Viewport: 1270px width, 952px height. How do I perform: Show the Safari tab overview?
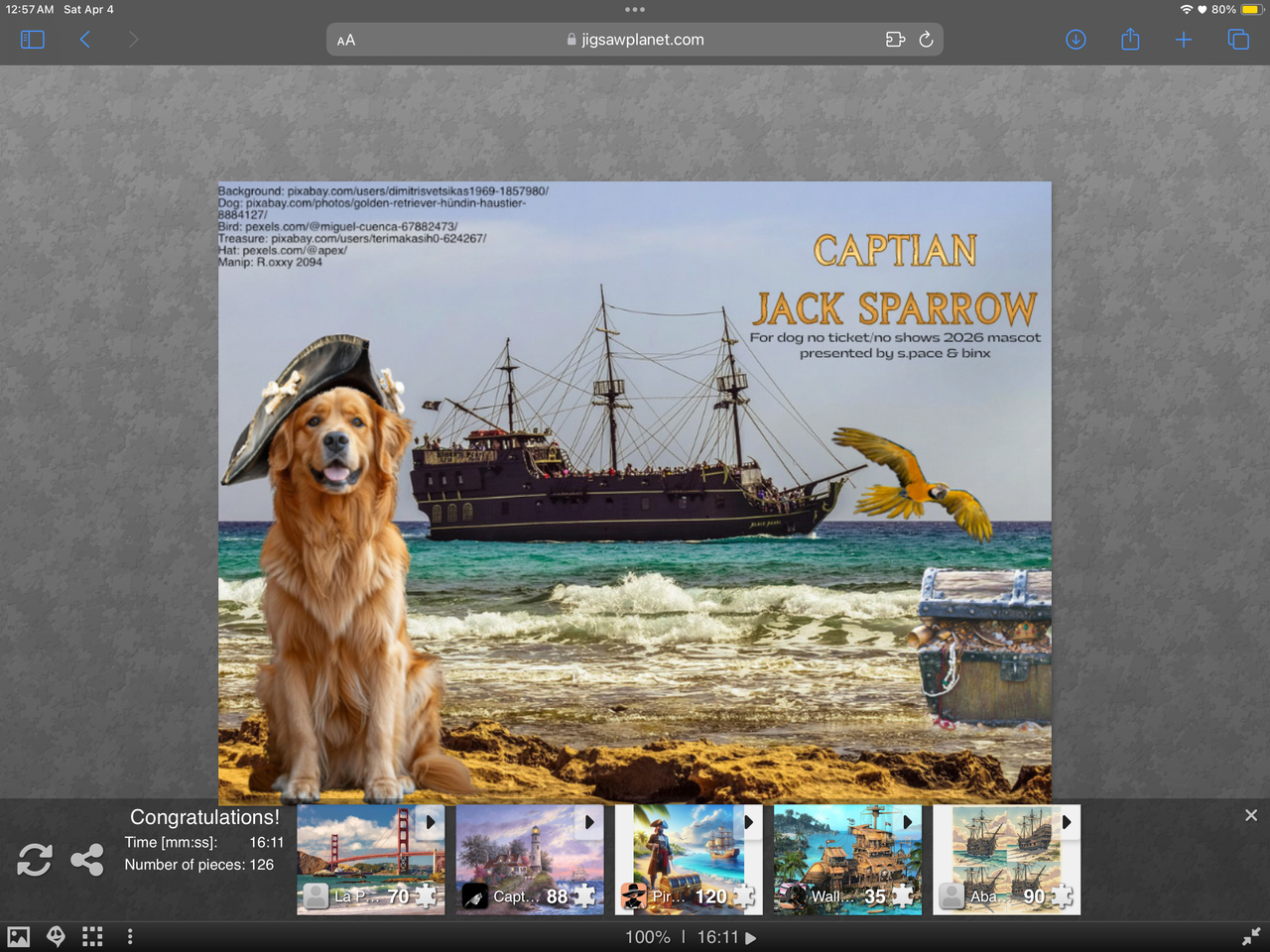tap(1238, 40)
